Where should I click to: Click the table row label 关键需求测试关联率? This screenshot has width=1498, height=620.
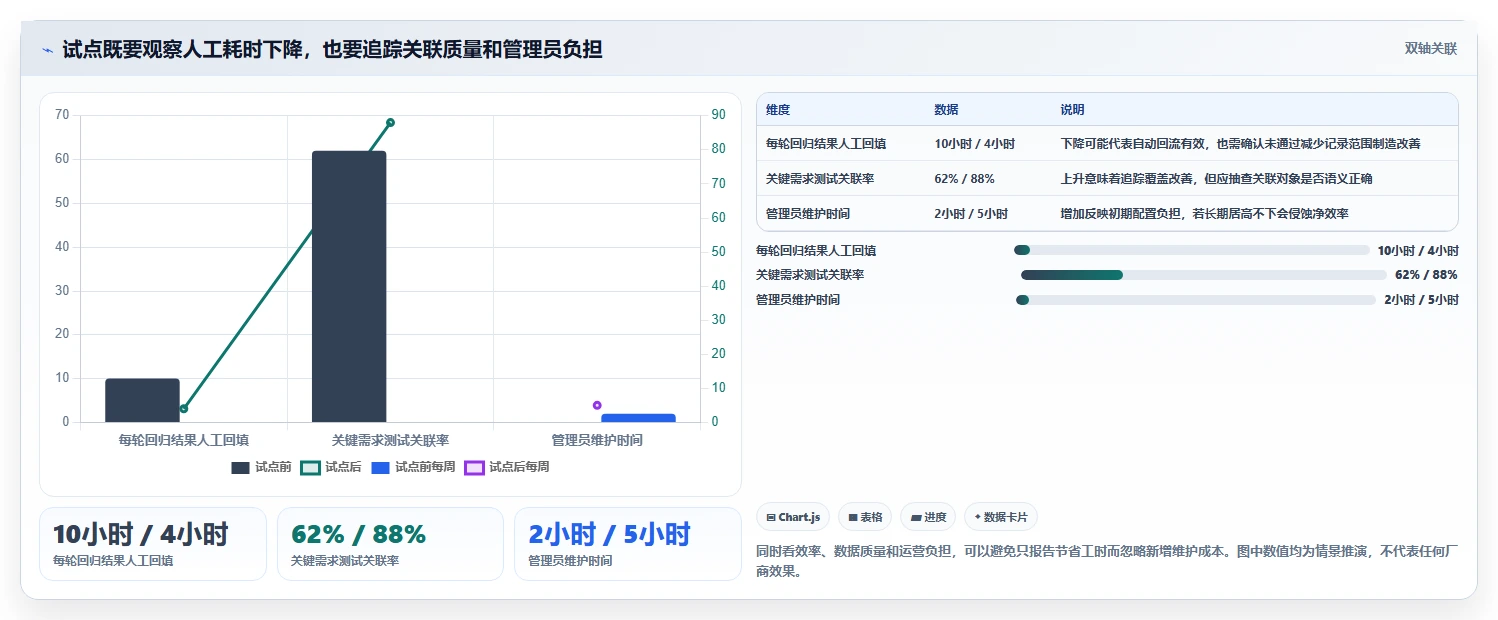820,179
